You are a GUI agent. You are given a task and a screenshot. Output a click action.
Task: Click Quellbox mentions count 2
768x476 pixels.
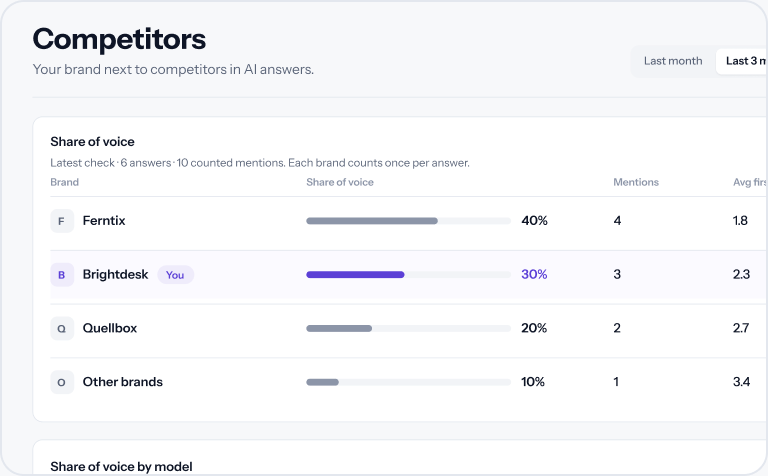pos(617,328)
